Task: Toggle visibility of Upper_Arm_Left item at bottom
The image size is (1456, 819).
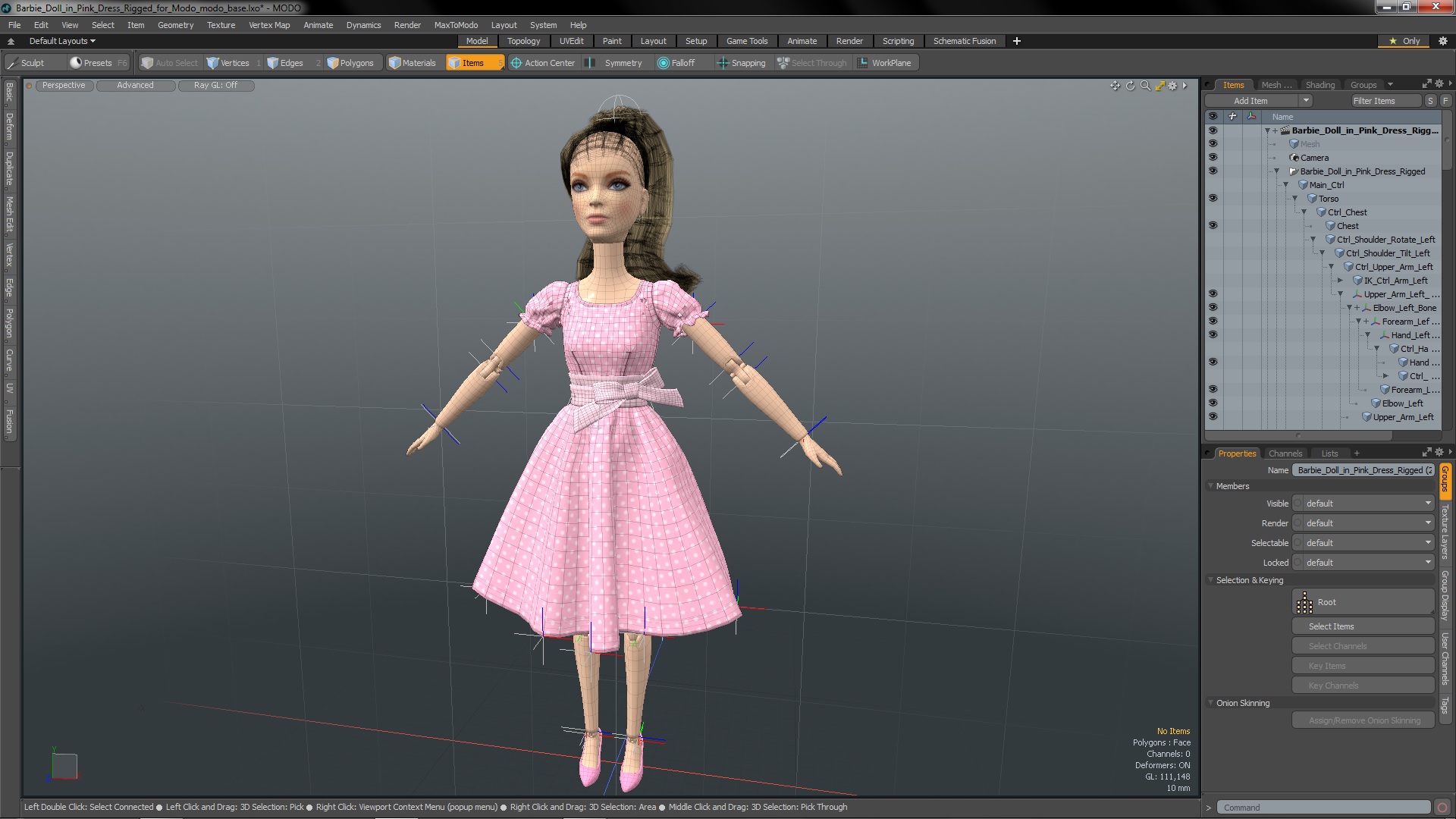Action: pos(1213,417)
